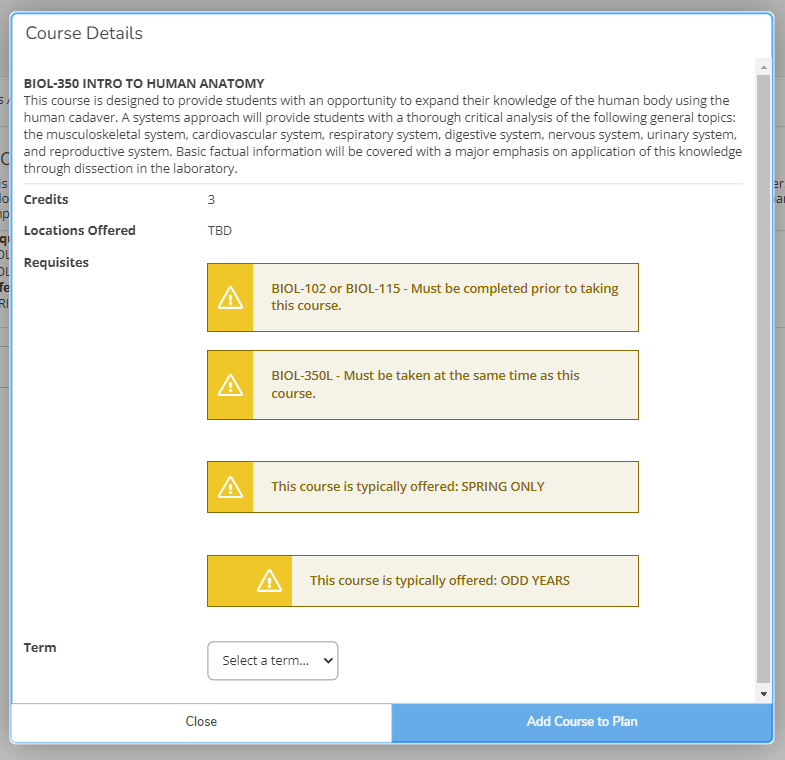Click the Course Details title
The image size is (785, 760).
[x=84, y=33]
